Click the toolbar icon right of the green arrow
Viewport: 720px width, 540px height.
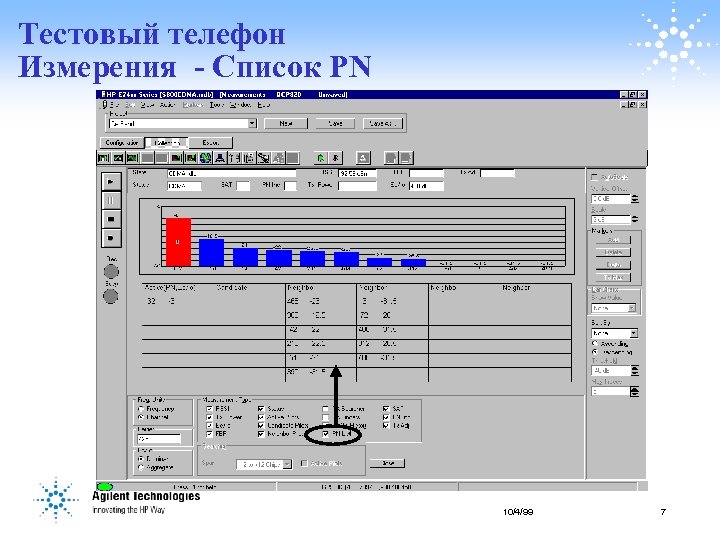[335, 158]
